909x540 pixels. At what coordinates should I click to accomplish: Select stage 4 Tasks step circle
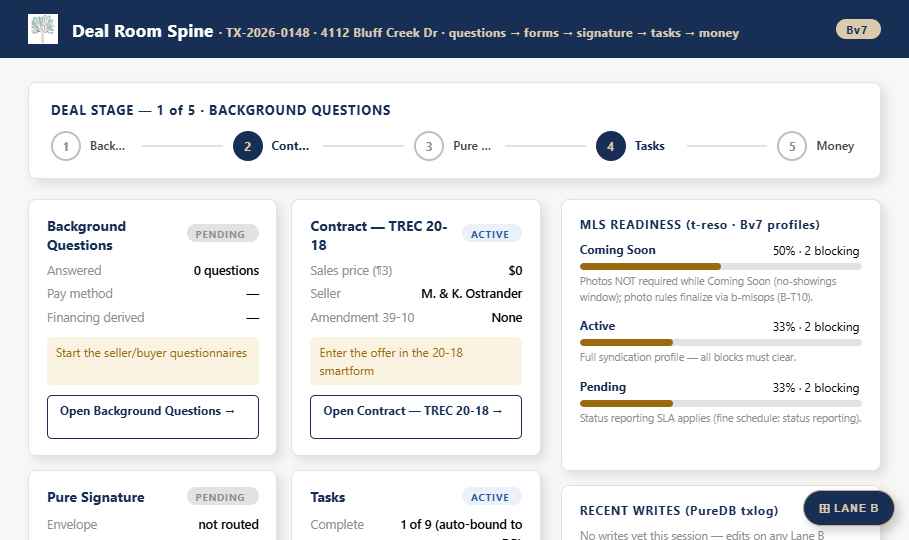[610, 146]
